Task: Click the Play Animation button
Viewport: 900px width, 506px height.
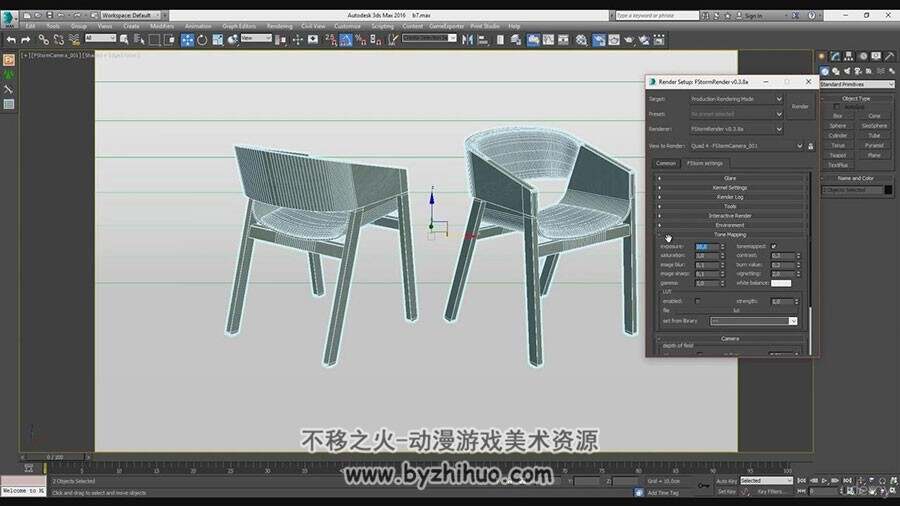Action: [x=824, y=480]
